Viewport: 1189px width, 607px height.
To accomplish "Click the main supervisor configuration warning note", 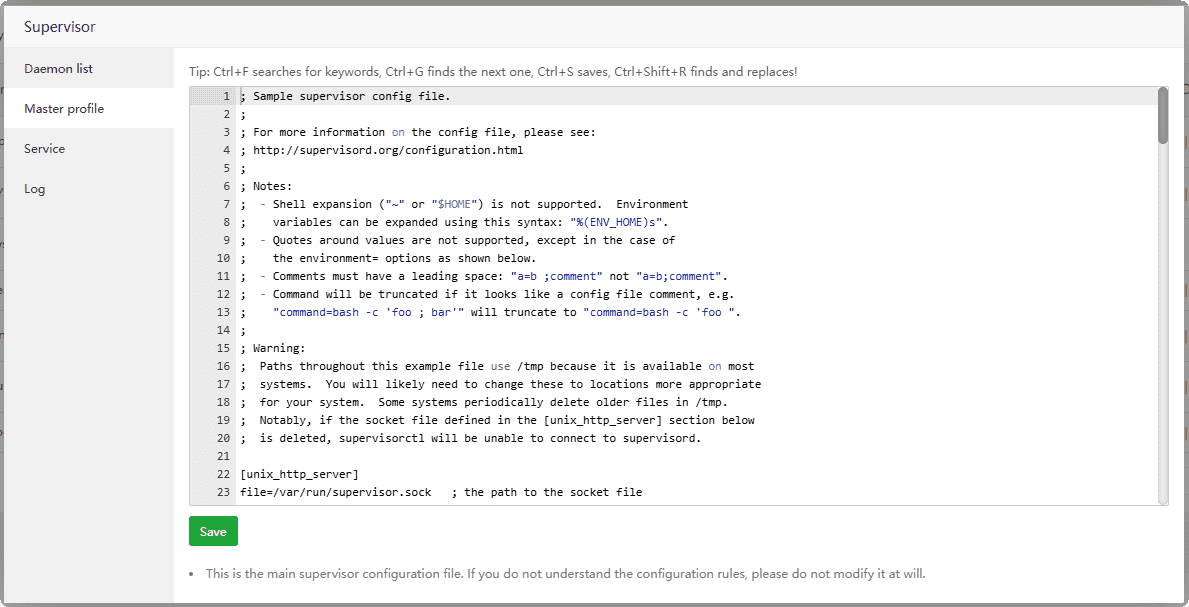I will [566, 574].
